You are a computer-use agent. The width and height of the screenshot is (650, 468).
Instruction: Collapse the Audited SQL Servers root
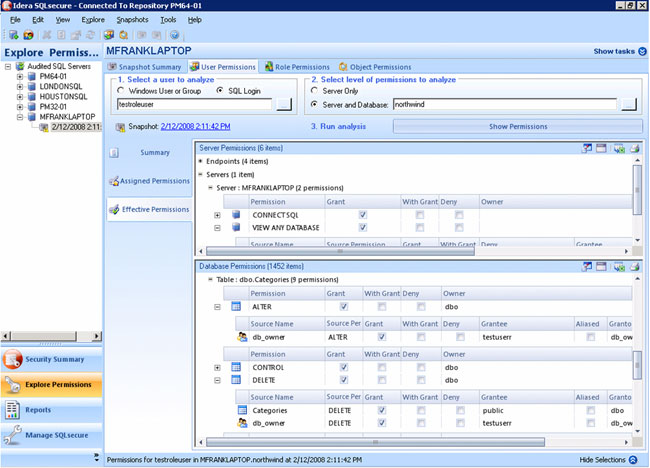tap(8, 66)
